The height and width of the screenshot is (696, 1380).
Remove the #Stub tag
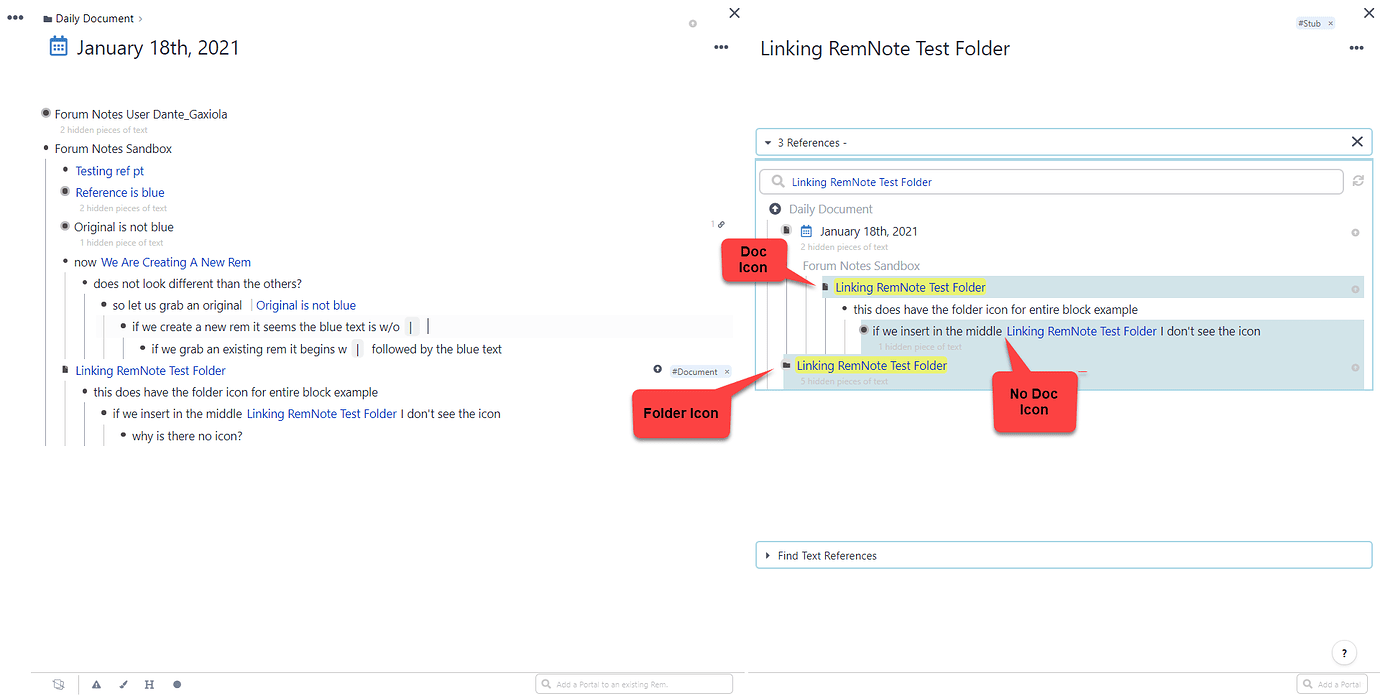(1330, 23)
